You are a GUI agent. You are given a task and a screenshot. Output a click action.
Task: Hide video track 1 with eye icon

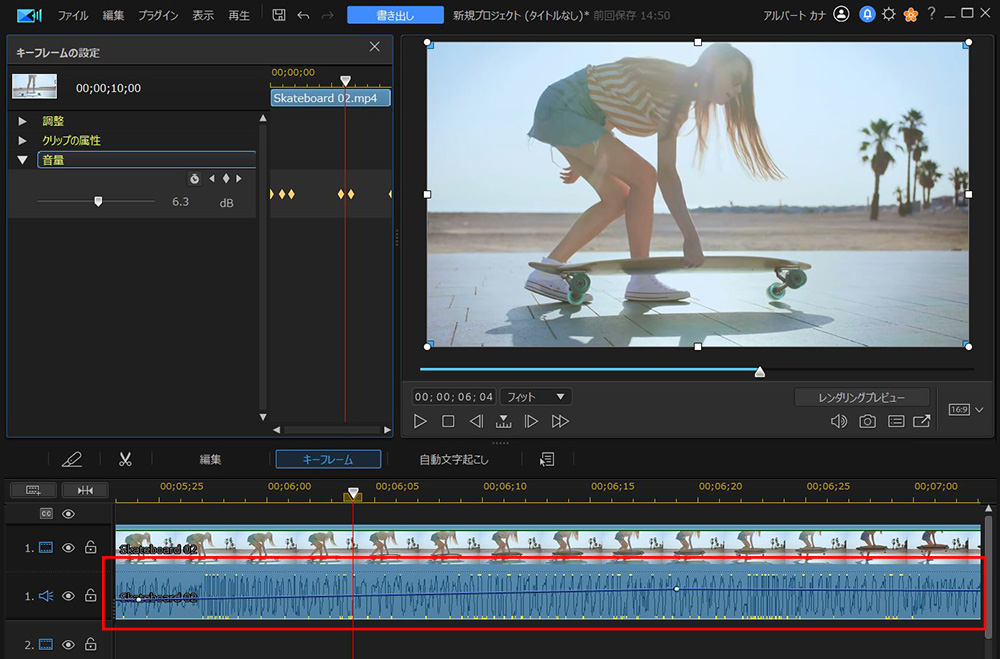[x=69, y=548]
